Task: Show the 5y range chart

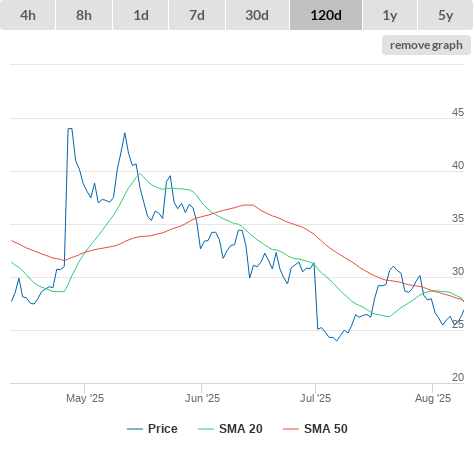Action: (445, 15)
